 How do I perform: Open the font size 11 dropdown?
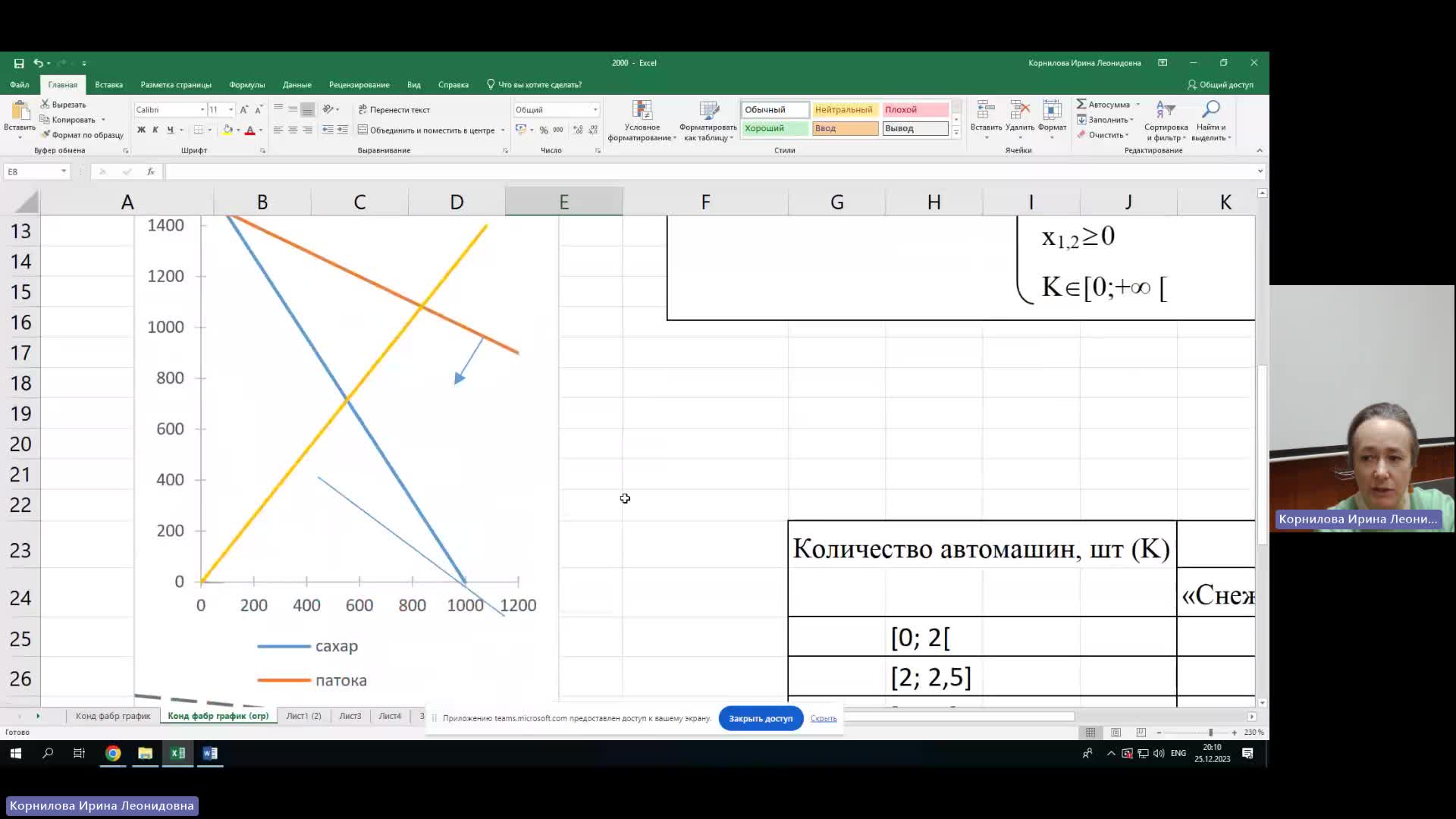(x=231, y=109)
